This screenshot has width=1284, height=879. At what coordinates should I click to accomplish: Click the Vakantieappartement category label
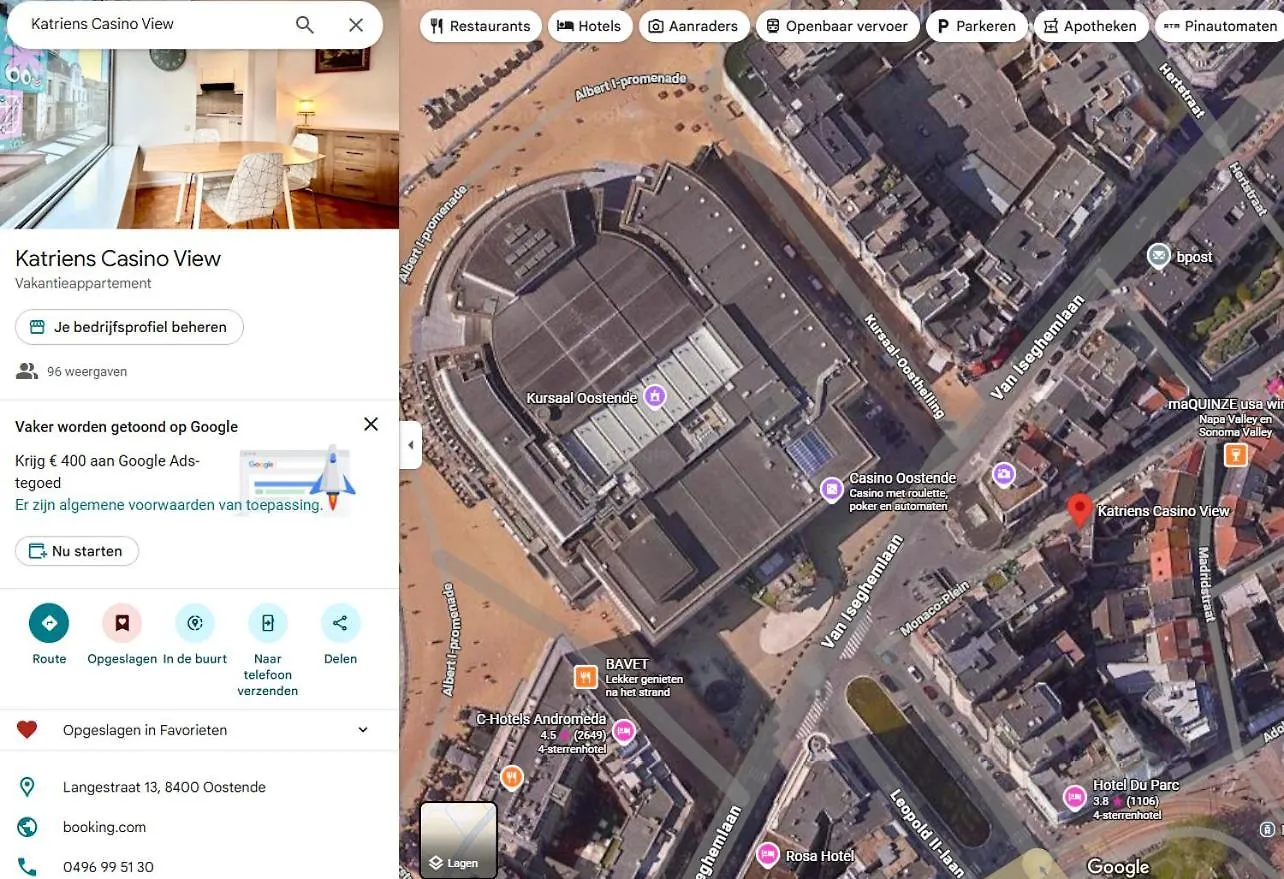click(83, 283)
